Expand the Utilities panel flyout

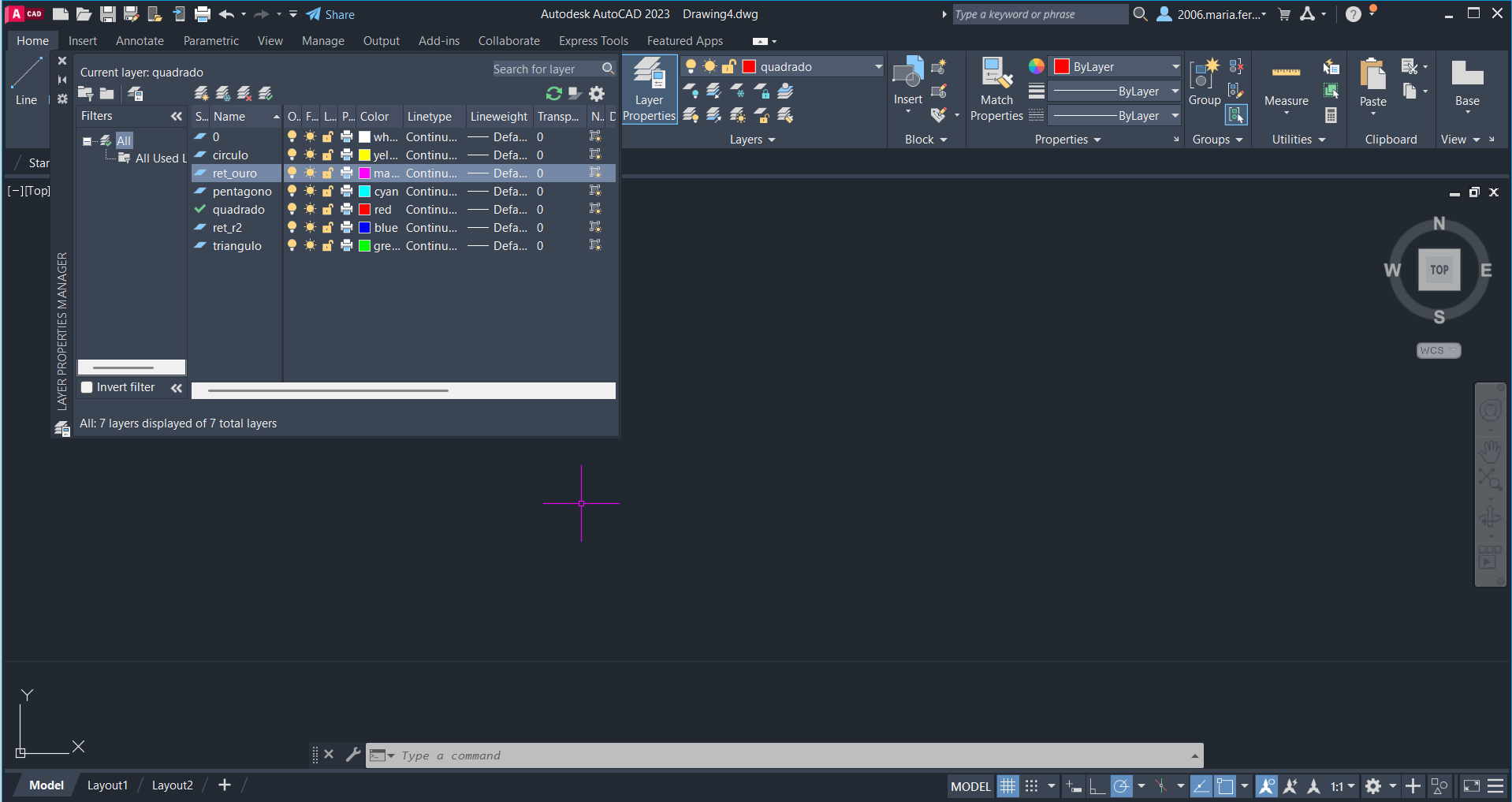[x=1298, y=140]
